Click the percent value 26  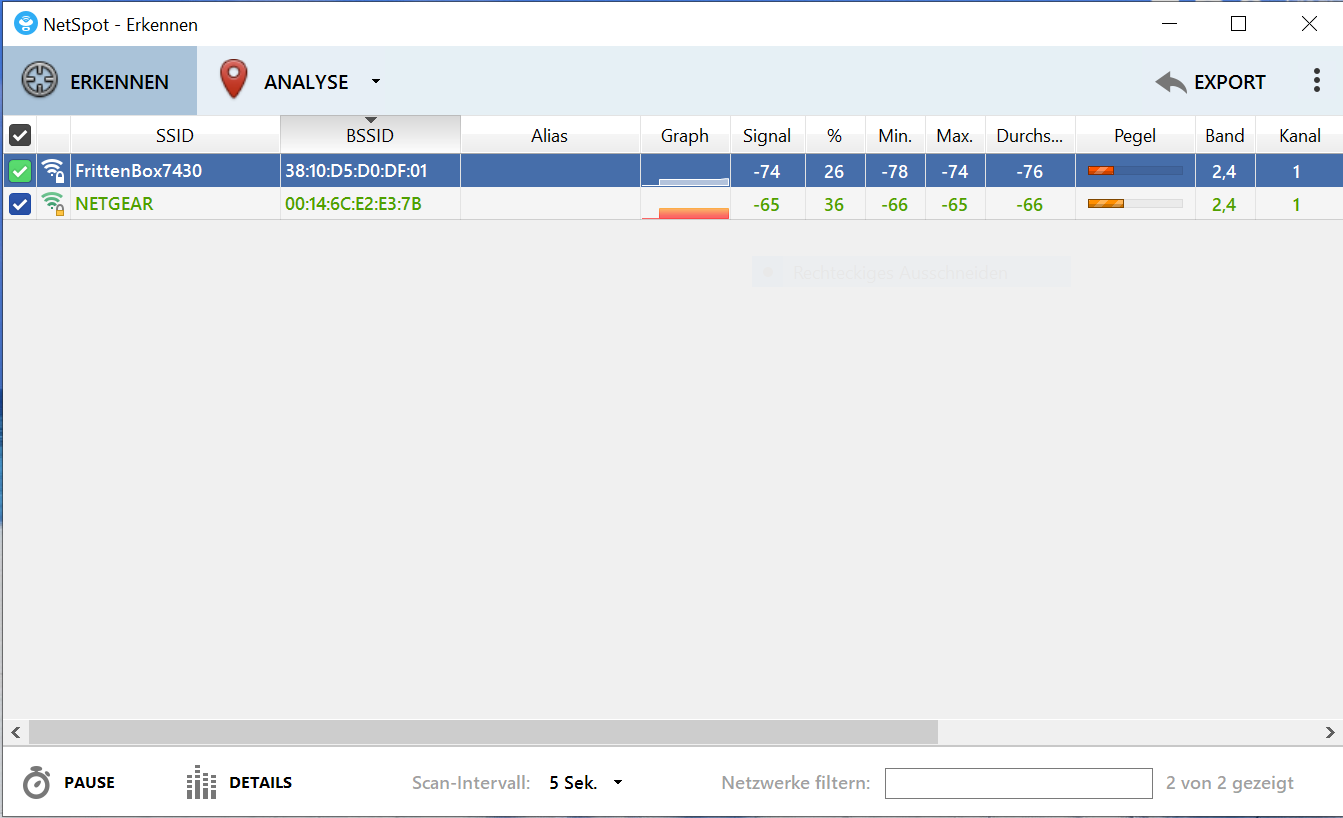pos(834,171)
